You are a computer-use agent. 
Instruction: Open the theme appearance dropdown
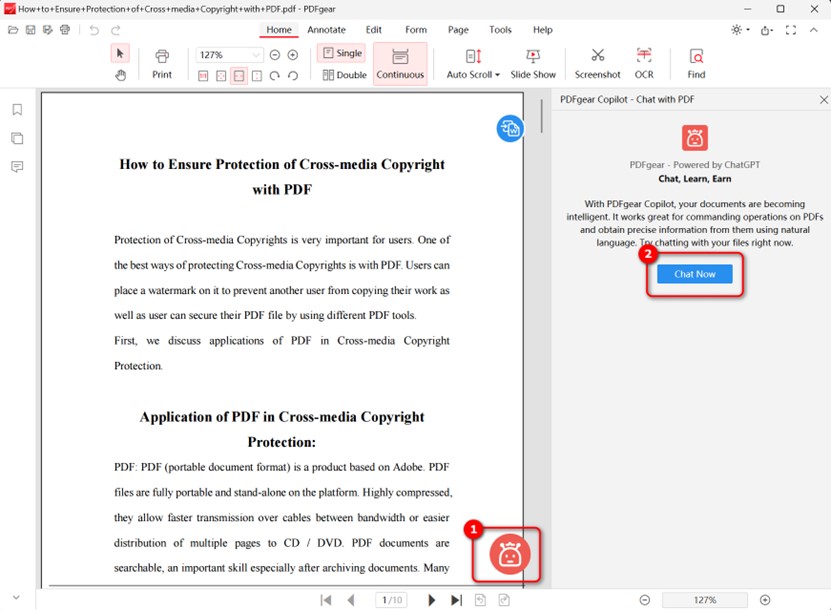tap(737, 30)
